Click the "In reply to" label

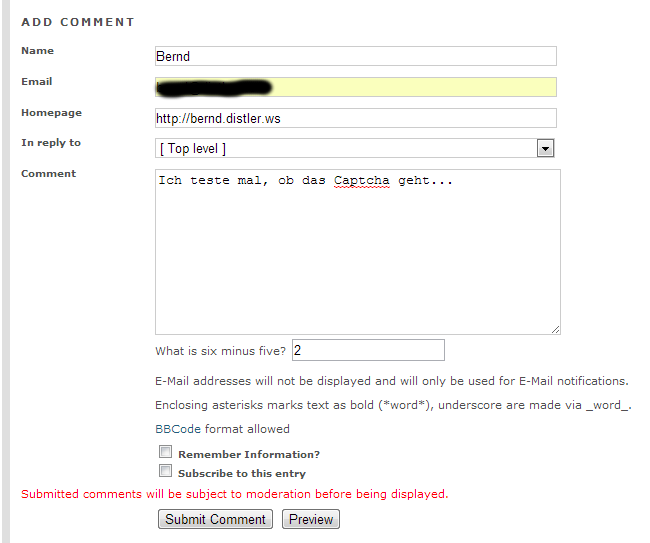tap(51, 143)
